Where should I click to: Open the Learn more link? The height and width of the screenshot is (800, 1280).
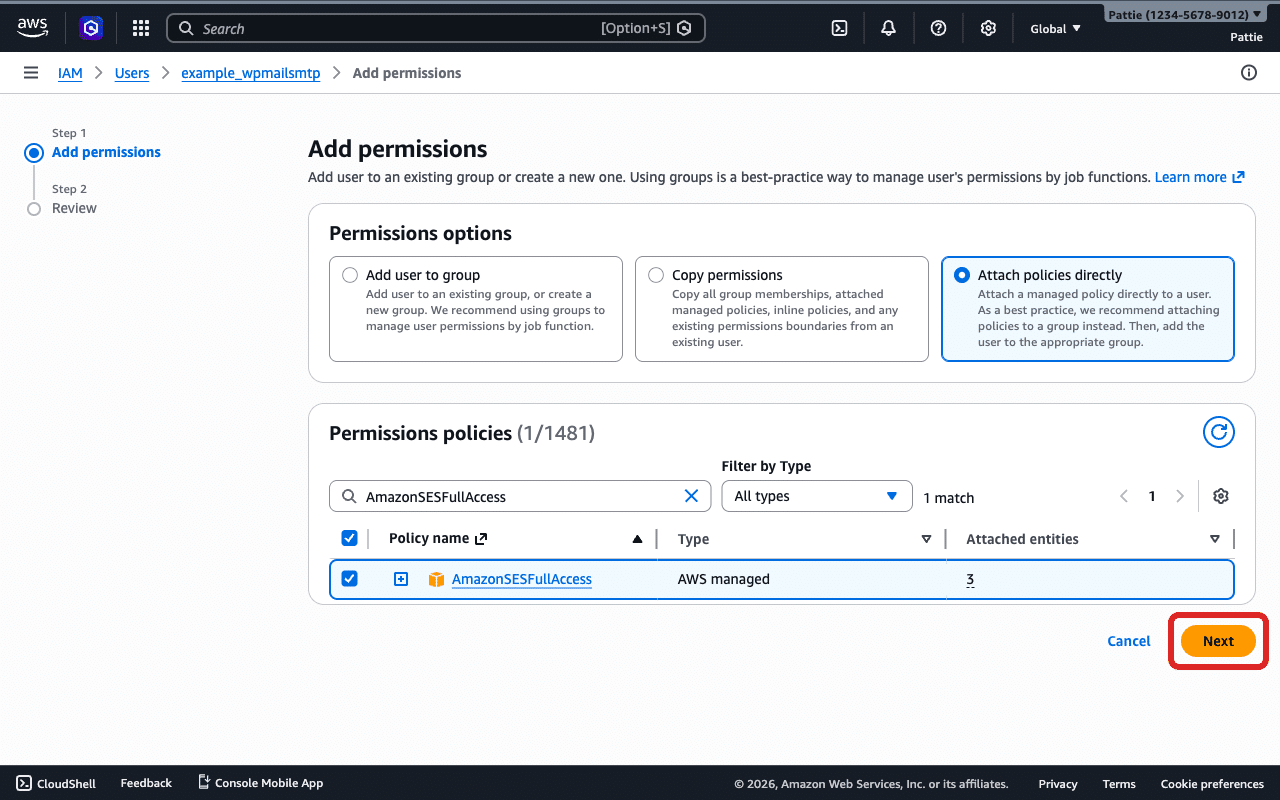(1199, 177)
